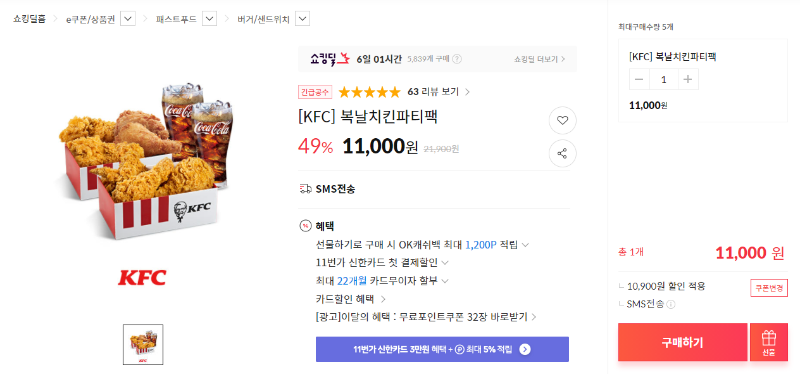The image size is (800, 374).
Task: Click the help question mark near purchase count
Action: (x=457, y=59)
